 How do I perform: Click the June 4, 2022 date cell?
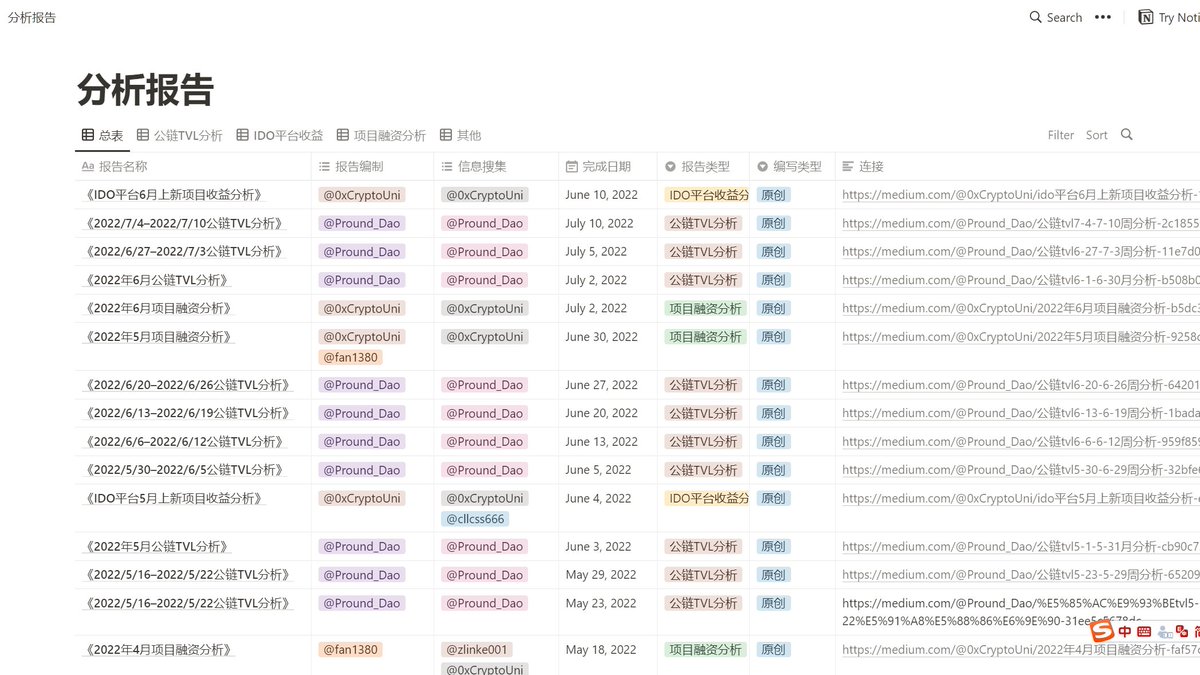click(x=598, y=498)
